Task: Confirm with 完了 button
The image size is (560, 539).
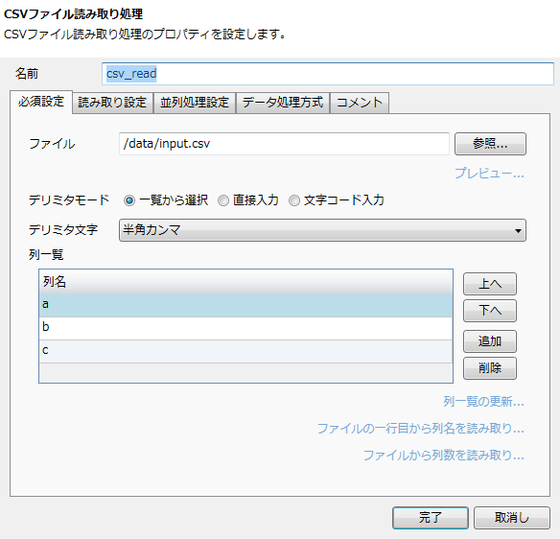Action: click(x=430, y=518)
